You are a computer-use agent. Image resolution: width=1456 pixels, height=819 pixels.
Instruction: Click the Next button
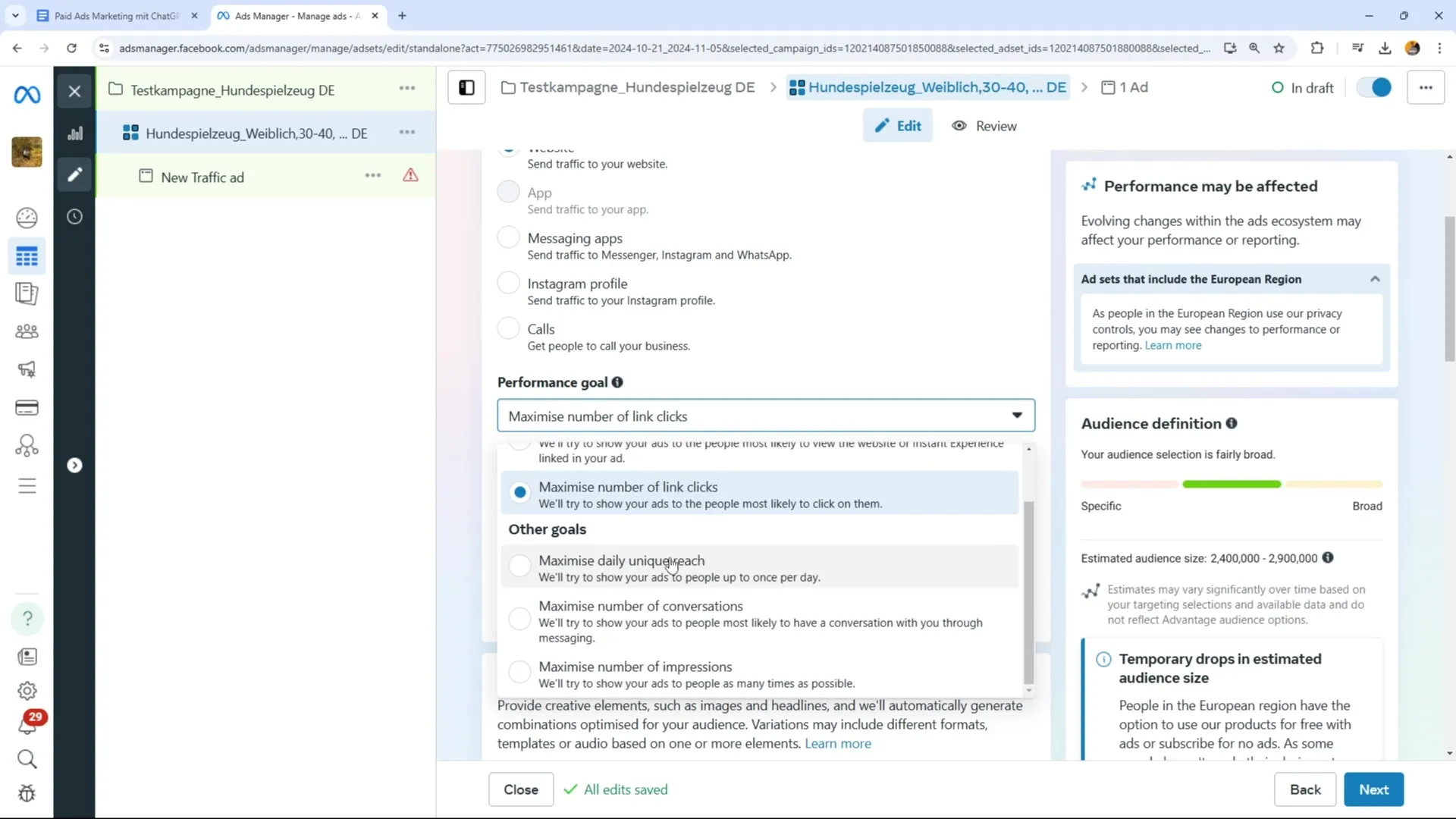(1373, 790)
